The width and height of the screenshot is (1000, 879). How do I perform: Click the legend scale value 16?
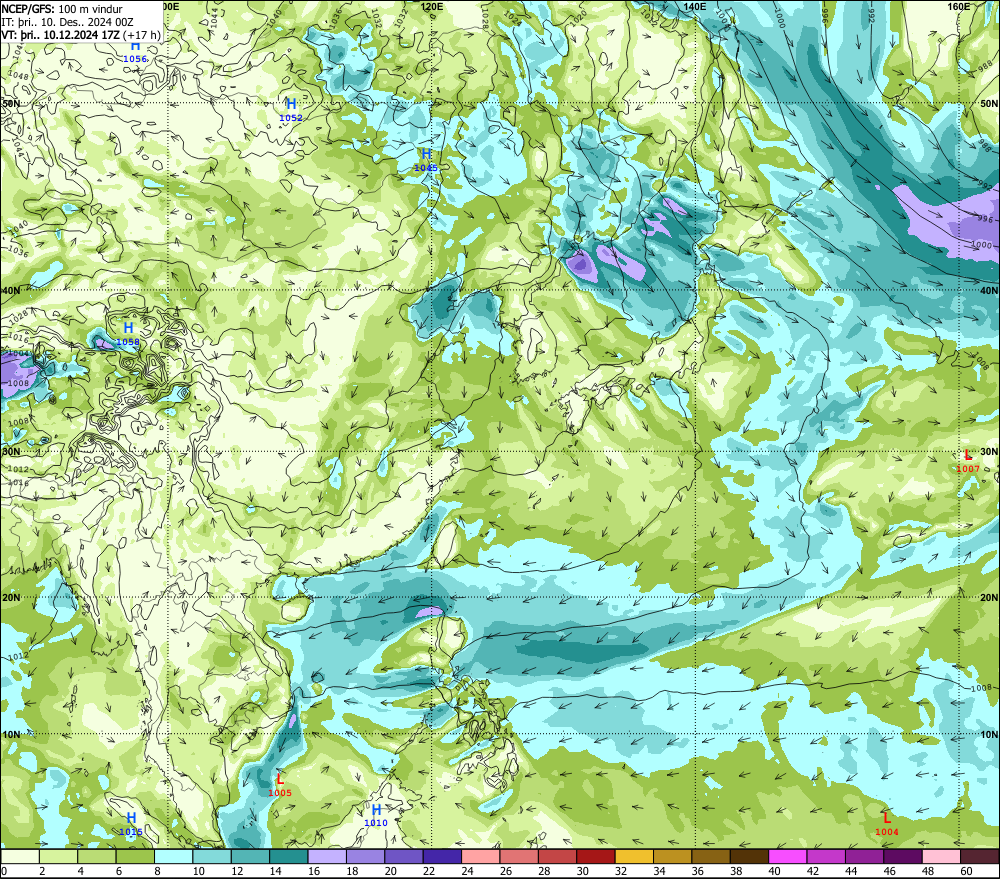click(314, 871)
